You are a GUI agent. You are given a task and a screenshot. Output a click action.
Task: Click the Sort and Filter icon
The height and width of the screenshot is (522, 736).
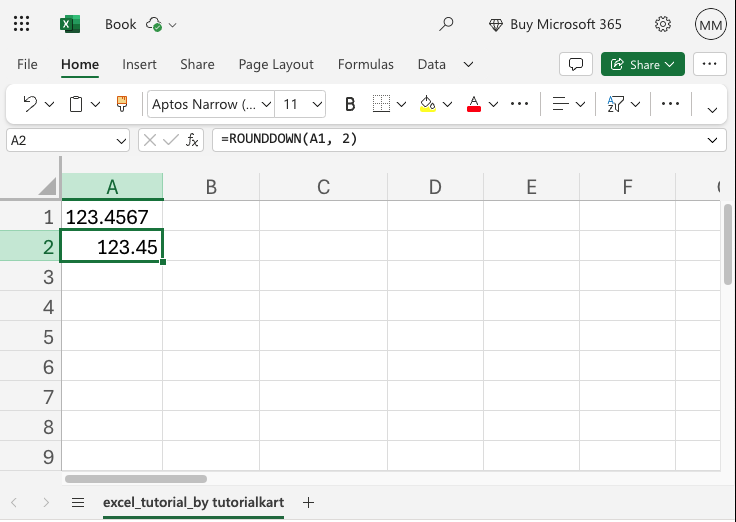[x=615, y=104]
